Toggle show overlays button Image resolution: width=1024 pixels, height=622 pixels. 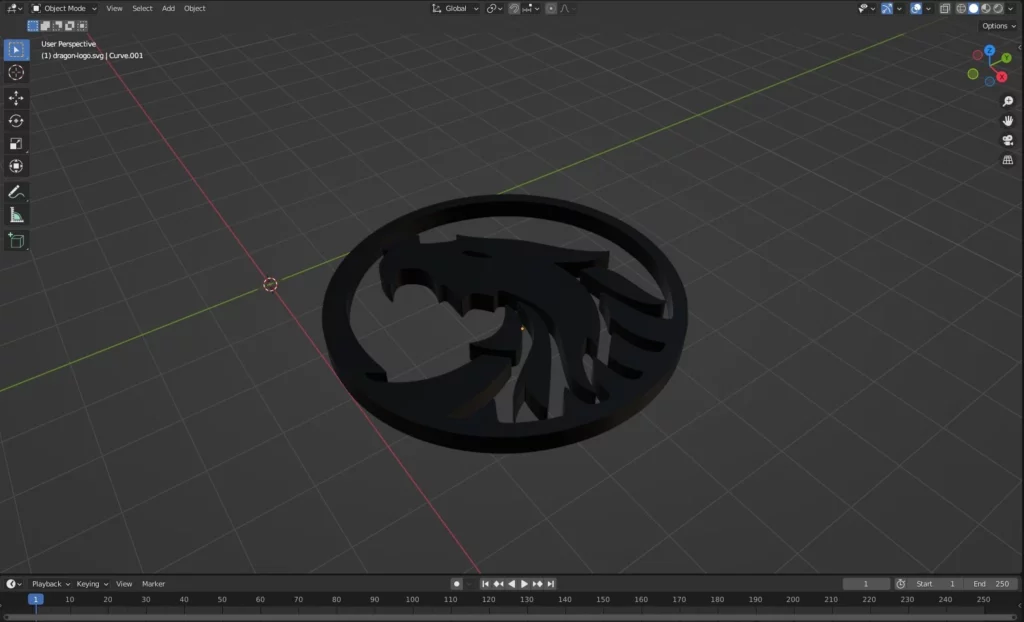click(916, 8)
